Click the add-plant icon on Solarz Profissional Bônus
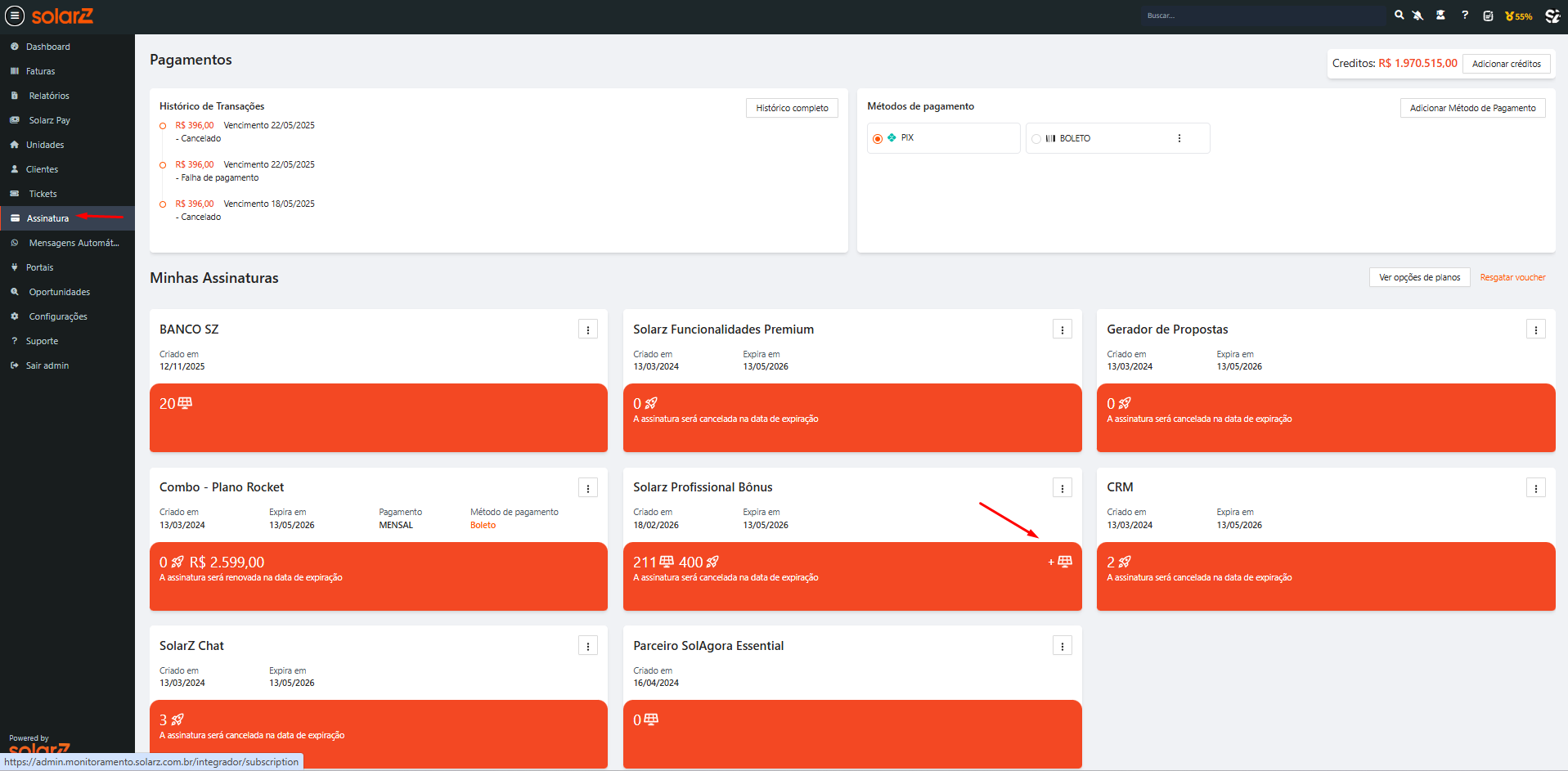The height and width of the screenshot is (771, 1568). pos(1060,562)
